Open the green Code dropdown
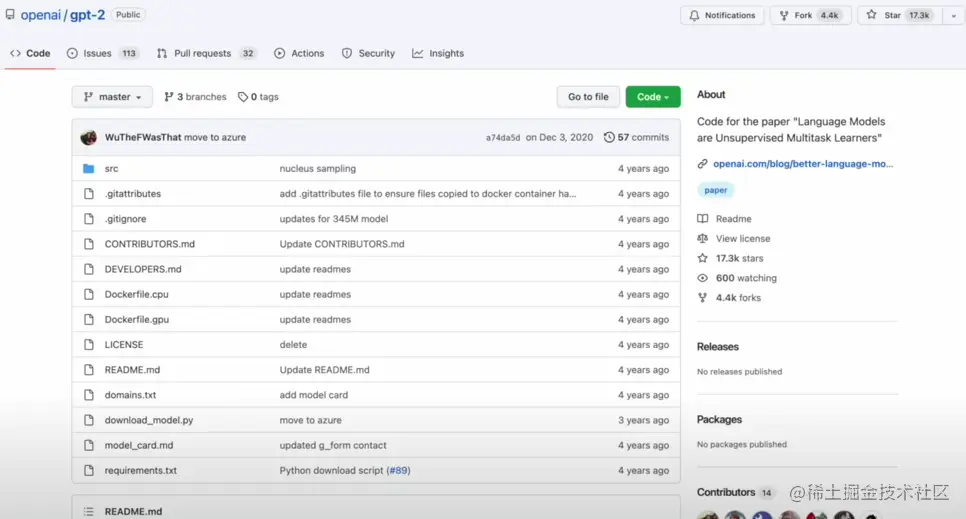Screen dimensions: 966x519 click(652, 97)
